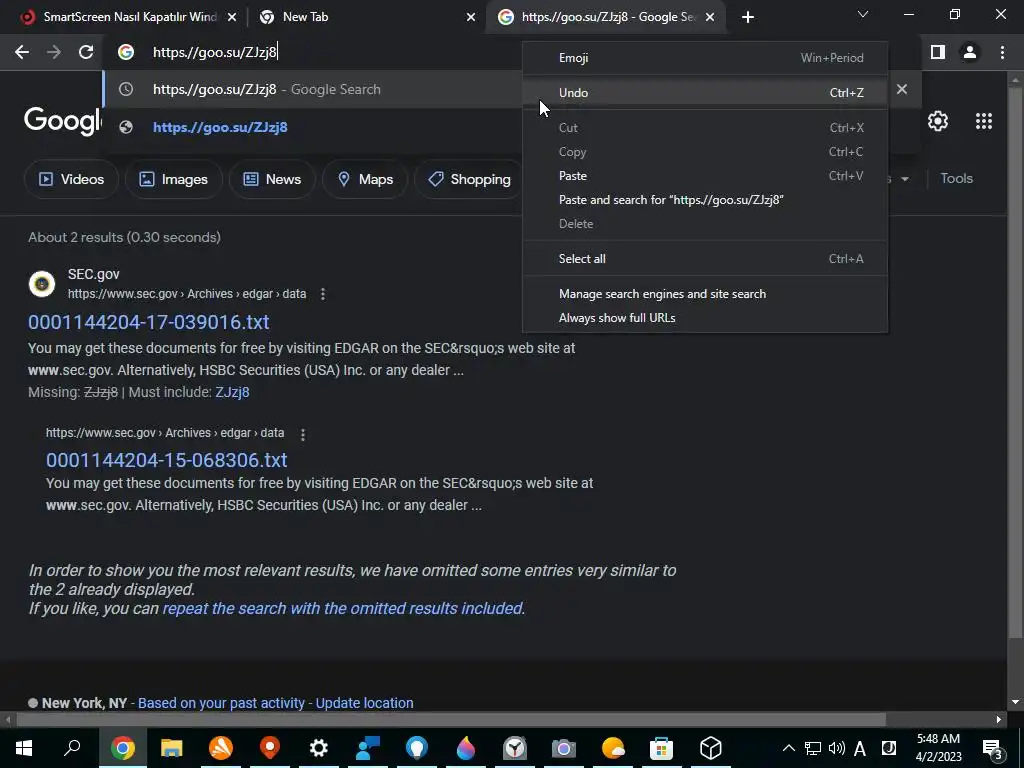Switch to SmartScreen Nasıl Kapatılır tab

[130, 17]
